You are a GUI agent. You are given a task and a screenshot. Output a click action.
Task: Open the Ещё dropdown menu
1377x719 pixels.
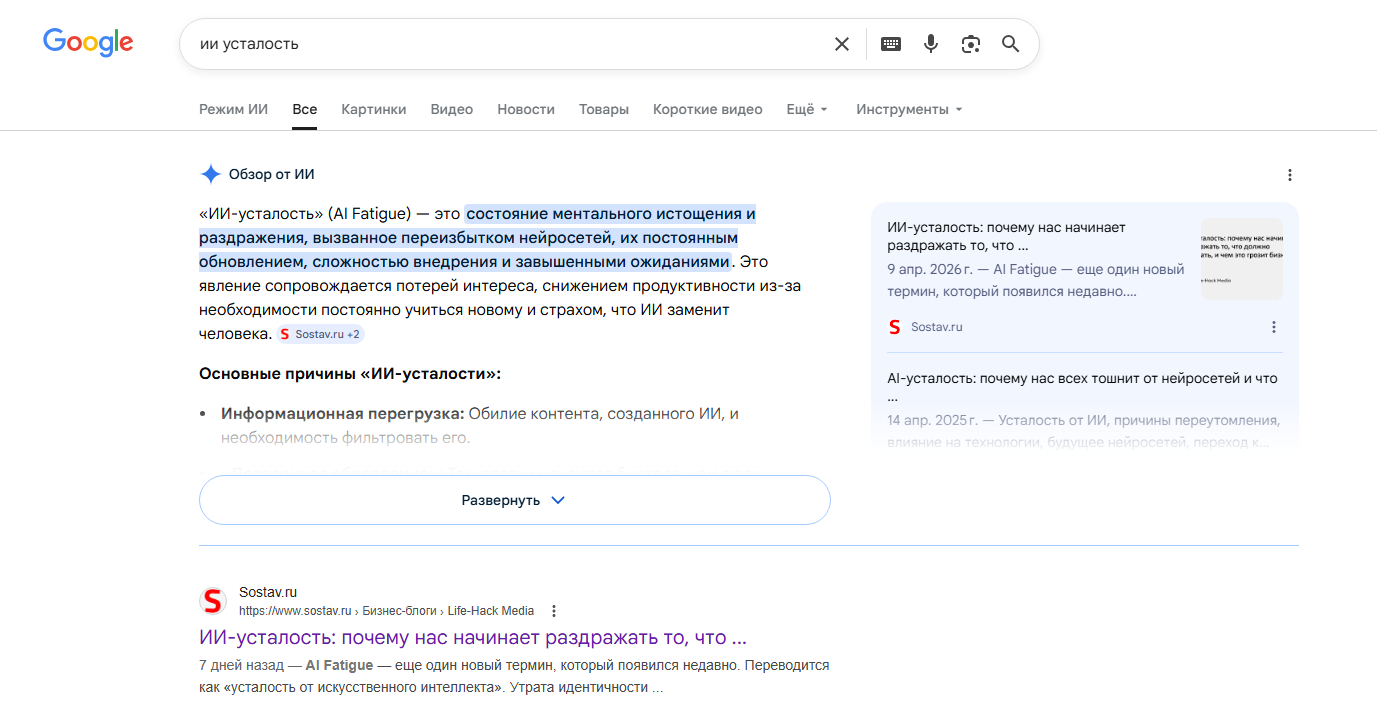pyautogui.click(x=806, y=109)
